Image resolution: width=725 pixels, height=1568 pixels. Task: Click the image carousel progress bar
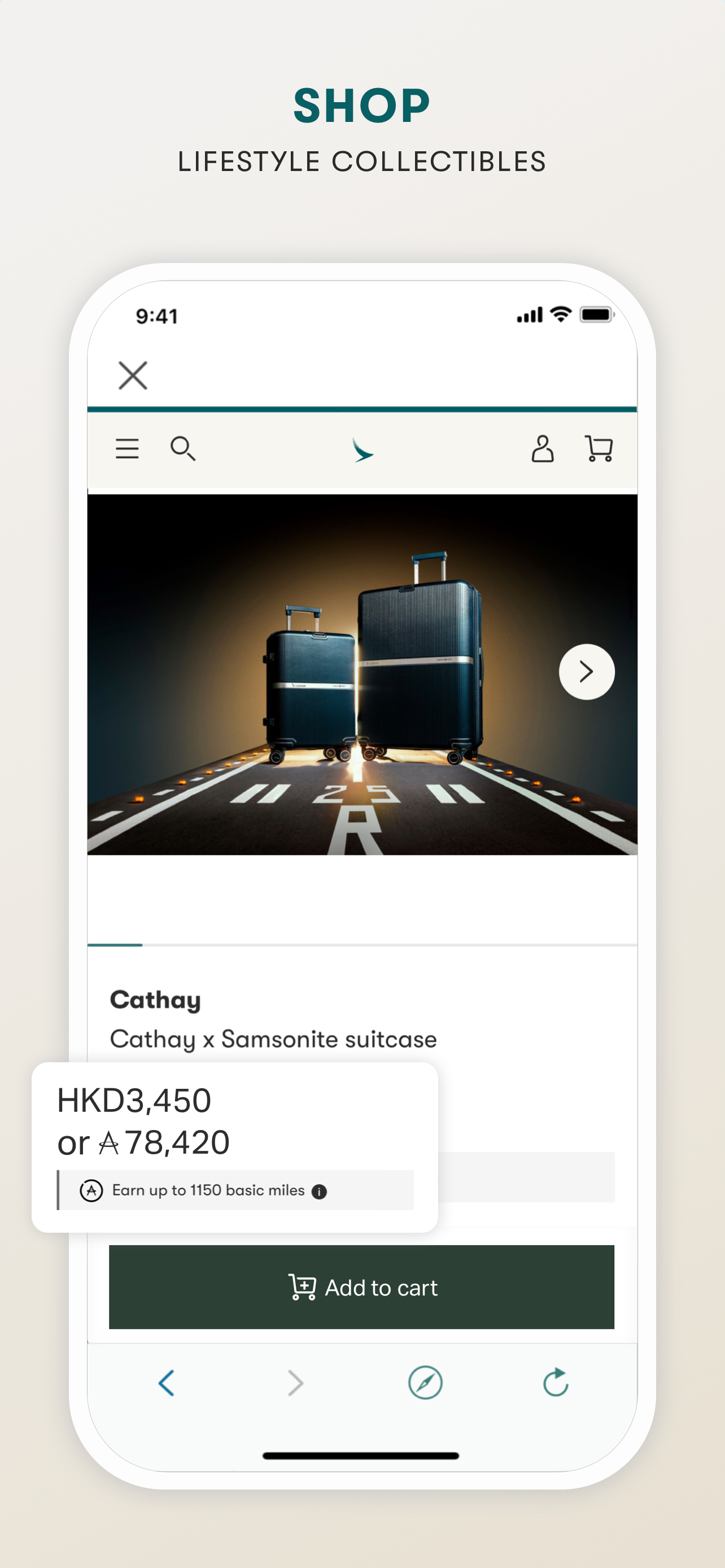362,945
